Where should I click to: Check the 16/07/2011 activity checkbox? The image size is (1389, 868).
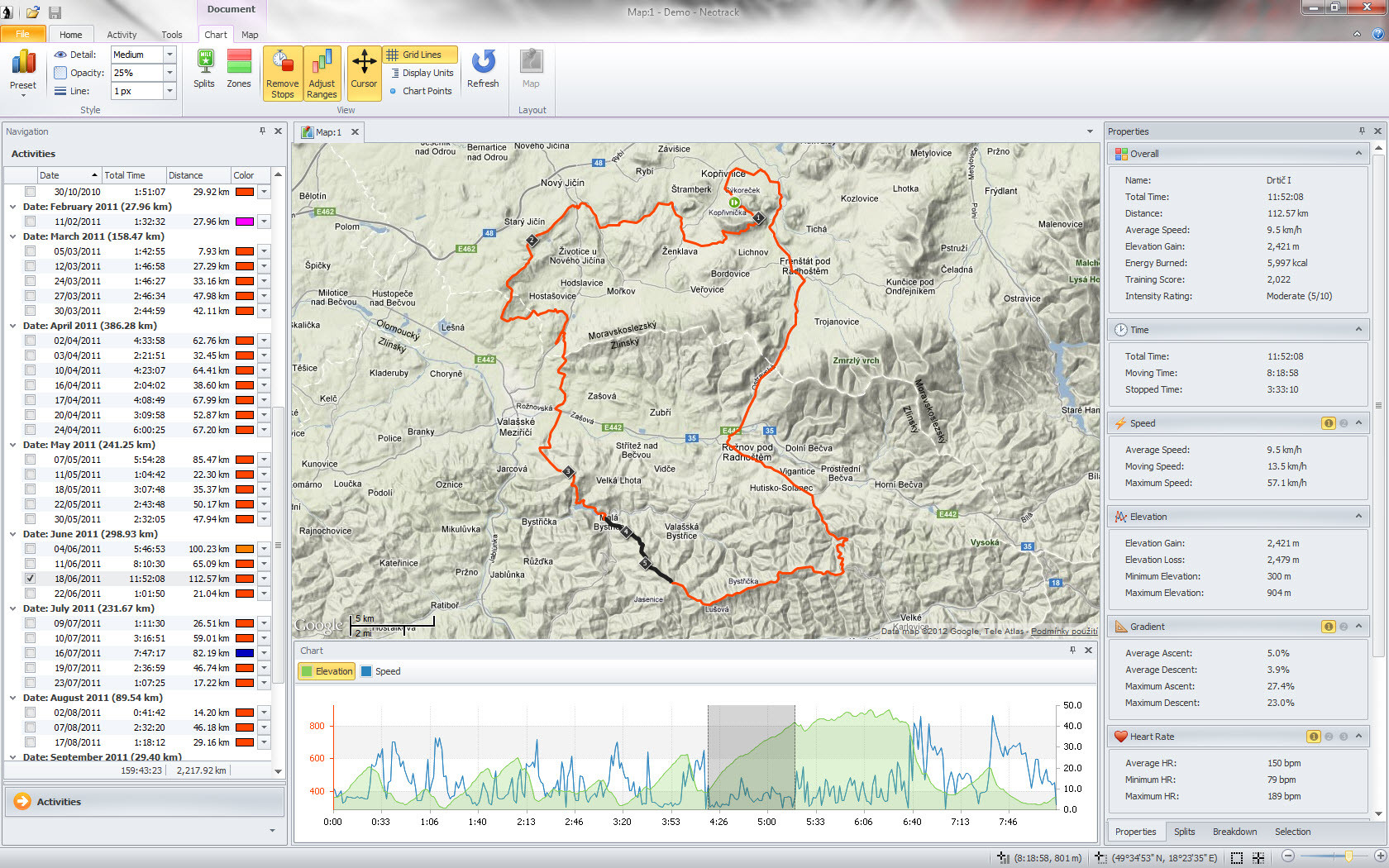coord(31,653)
